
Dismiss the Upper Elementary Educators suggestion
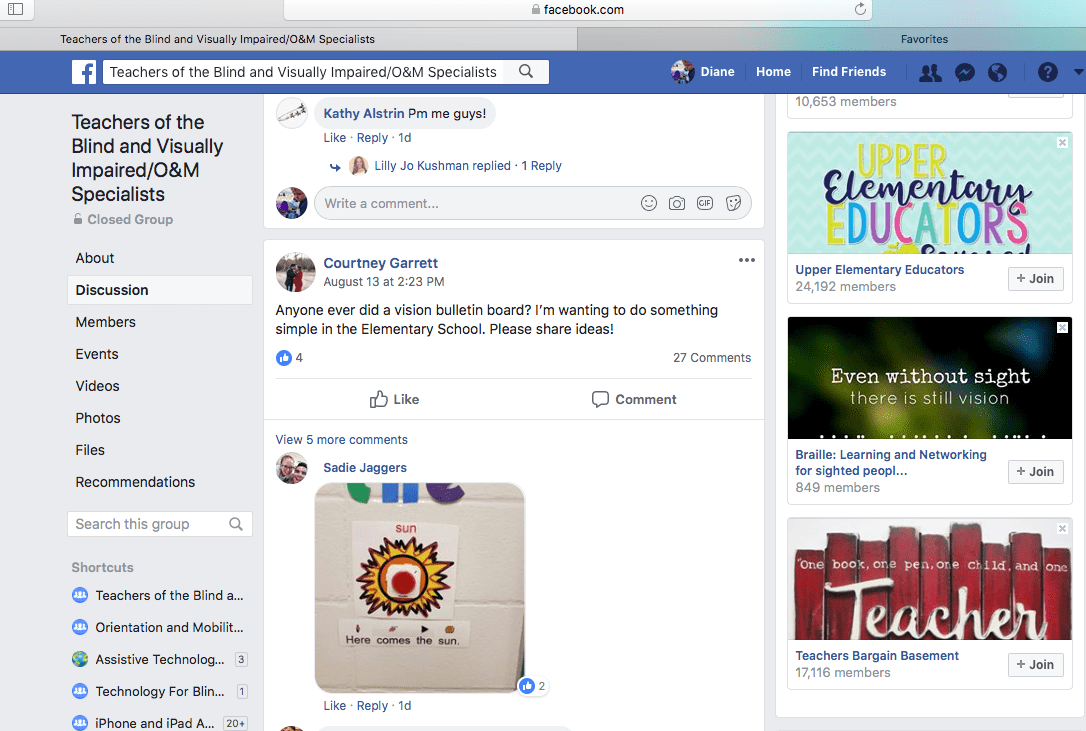[x=1062, y=143]
